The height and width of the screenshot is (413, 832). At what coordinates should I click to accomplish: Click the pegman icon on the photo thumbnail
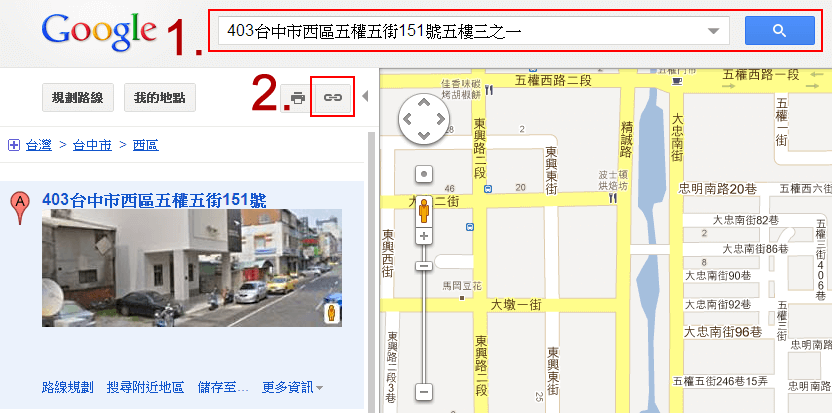[x=332, y=312]
